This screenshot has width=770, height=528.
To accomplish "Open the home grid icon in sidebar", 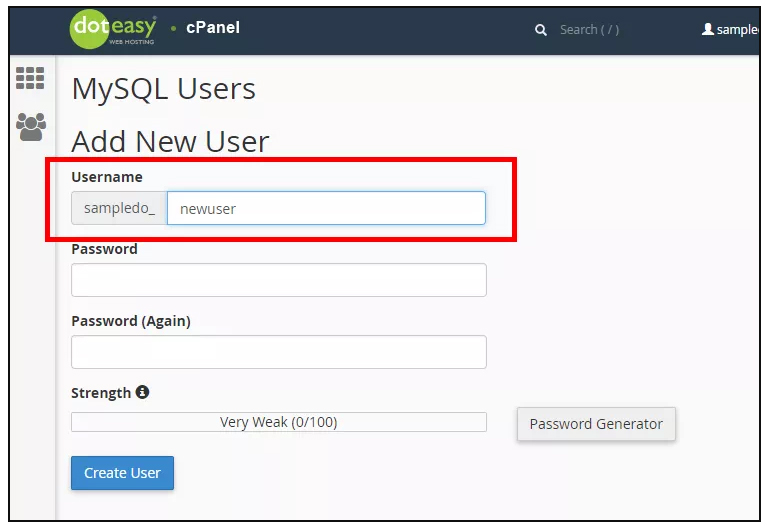I will (x=30, y=78).
